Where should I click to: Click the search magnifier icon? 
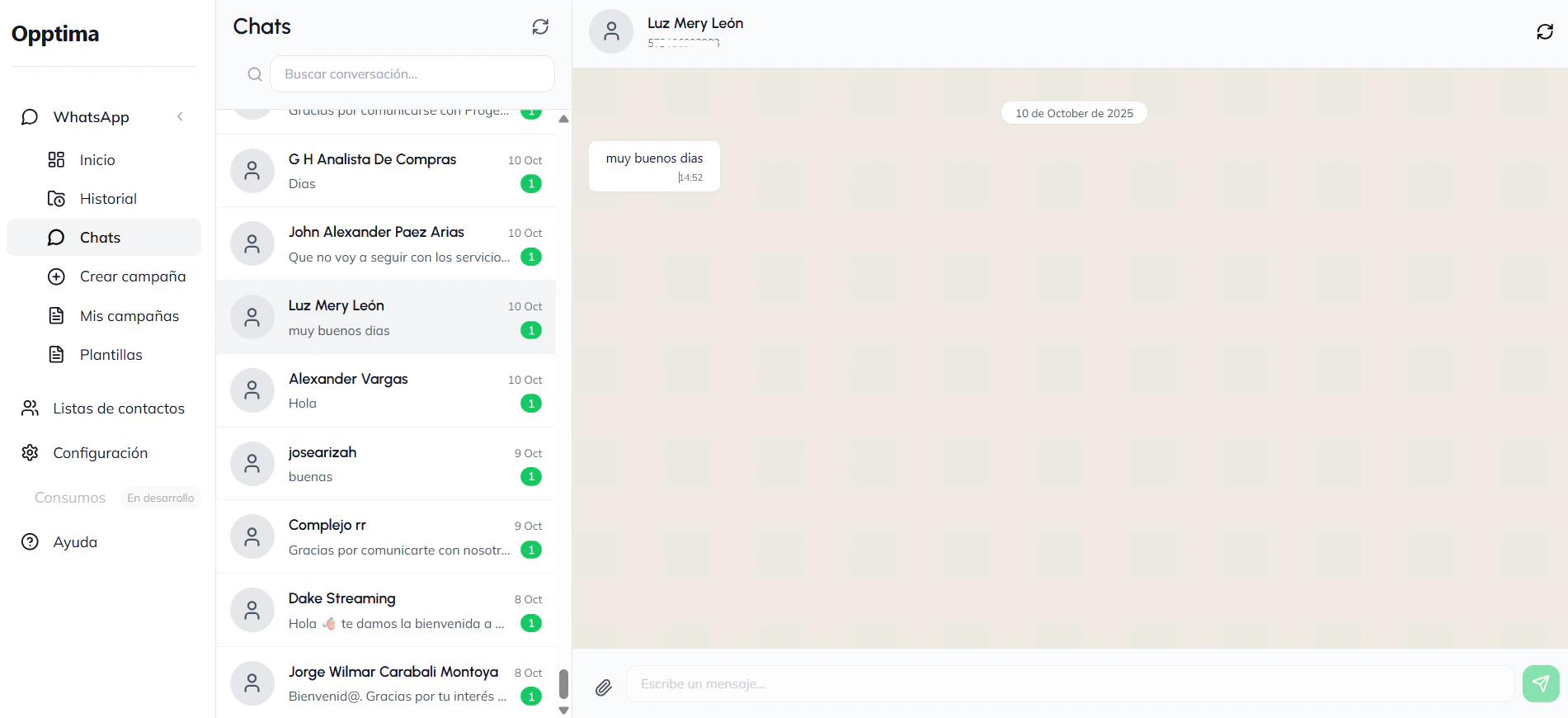point(255,74)
